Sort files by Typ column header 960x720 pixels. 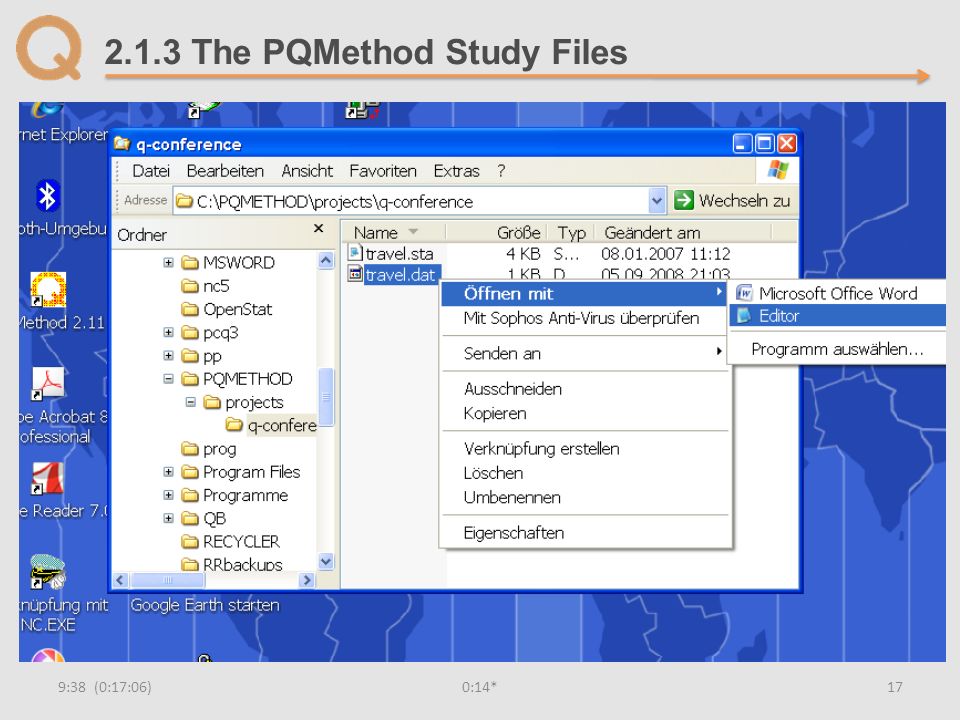571,233
